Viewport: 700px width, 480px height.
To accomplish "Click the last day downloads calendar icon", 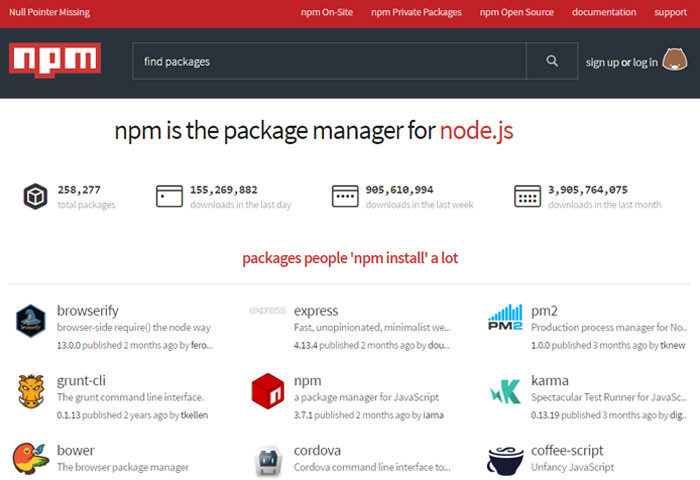I will tap(169, 196).
